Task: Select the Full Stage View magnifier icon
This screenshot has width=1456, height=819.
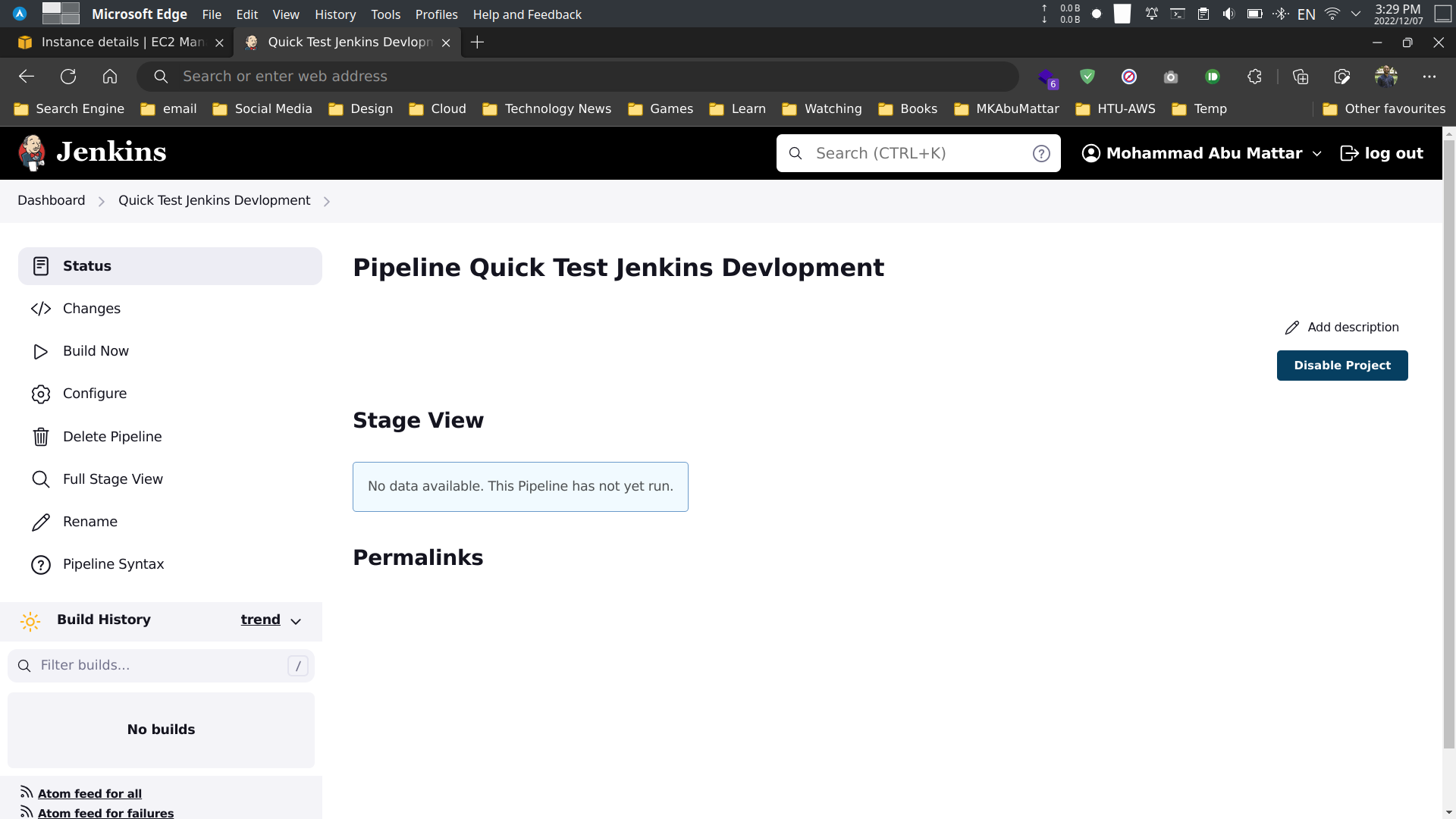Action: point(40,479)
